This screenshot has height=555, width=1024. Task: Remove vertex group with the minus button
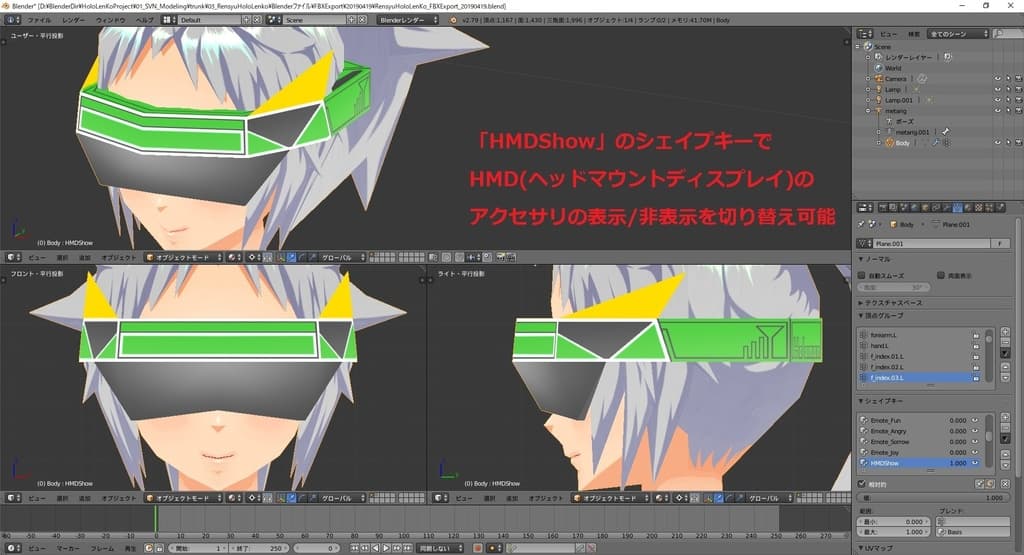tap(1005, 342)
